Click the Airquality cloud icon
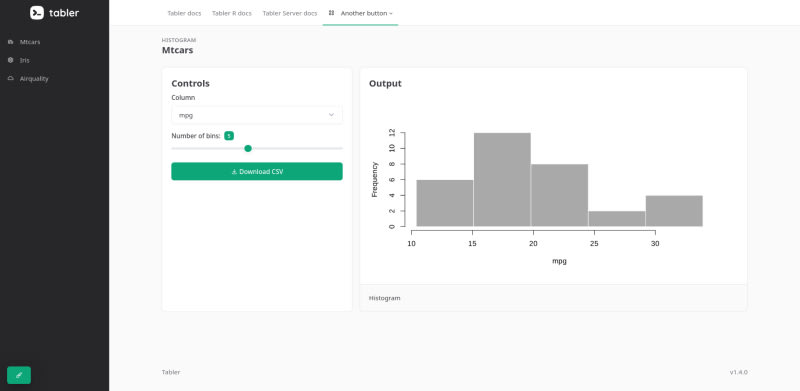This screenshot has height=391, width=800. 11,79
